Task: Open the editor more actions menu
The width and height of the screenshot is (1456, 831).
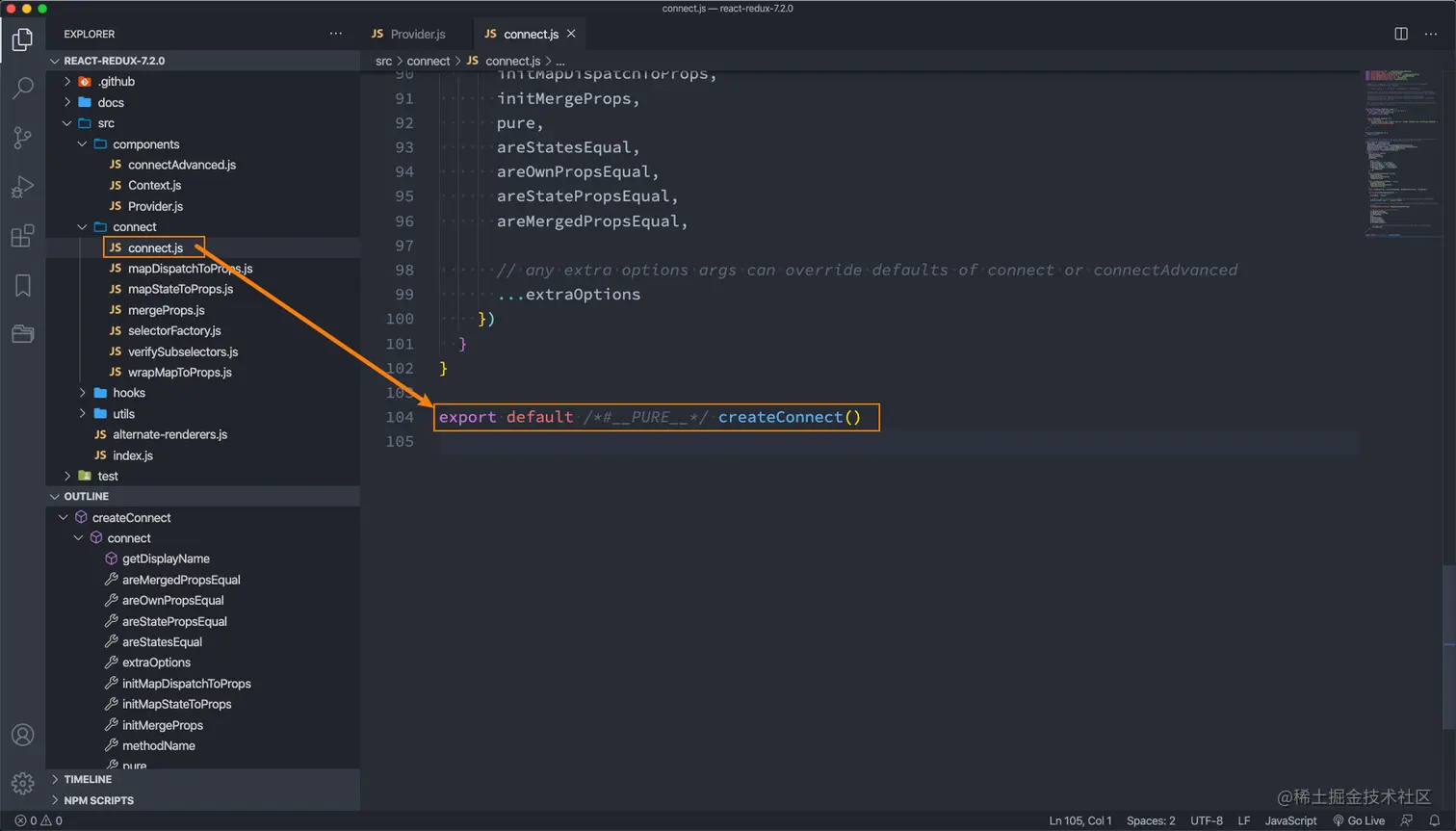Action: [x=1431, y=34]
